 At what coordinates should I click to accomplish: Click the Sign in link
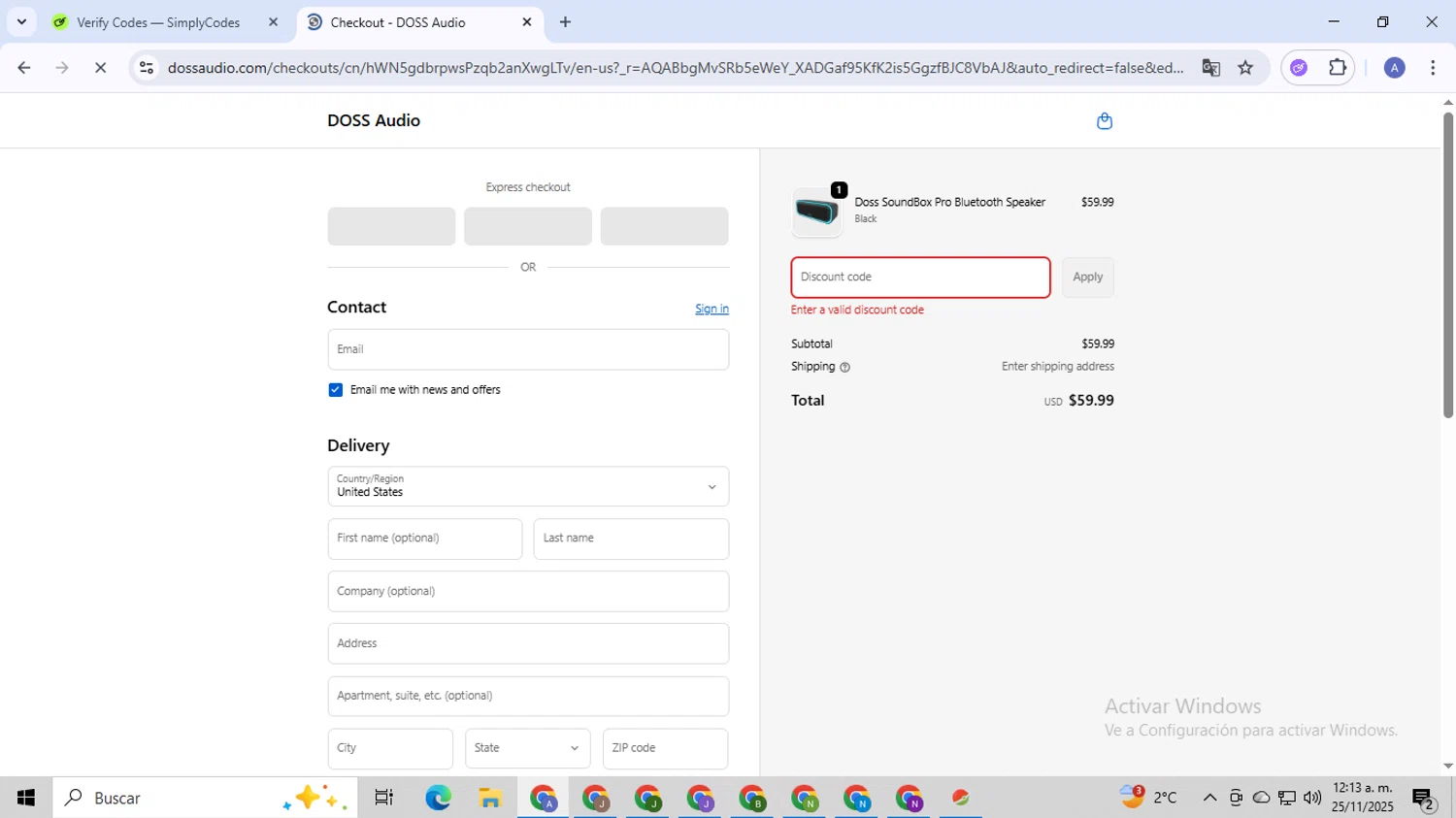(x=711, y=309)
